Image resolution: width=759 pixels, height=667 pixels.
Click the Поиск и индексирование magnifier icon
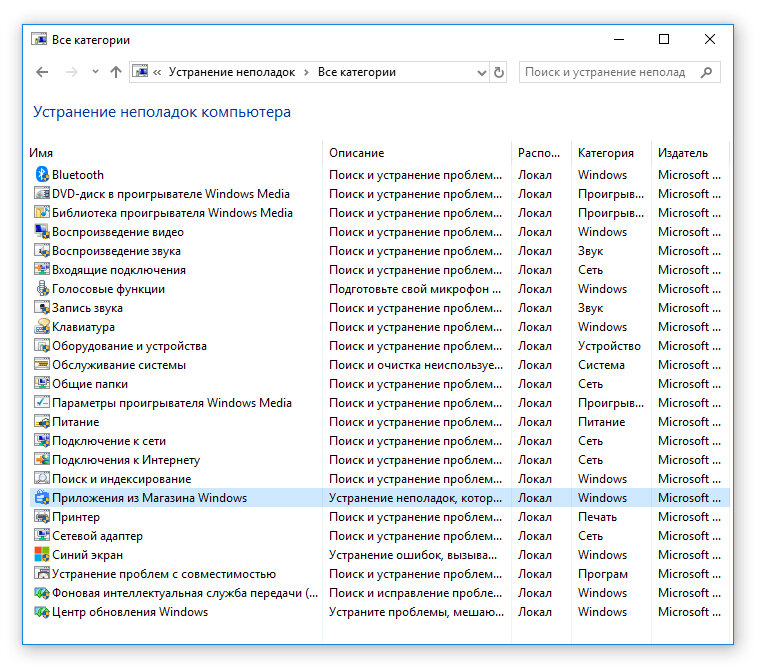click(x=42, y=478)
